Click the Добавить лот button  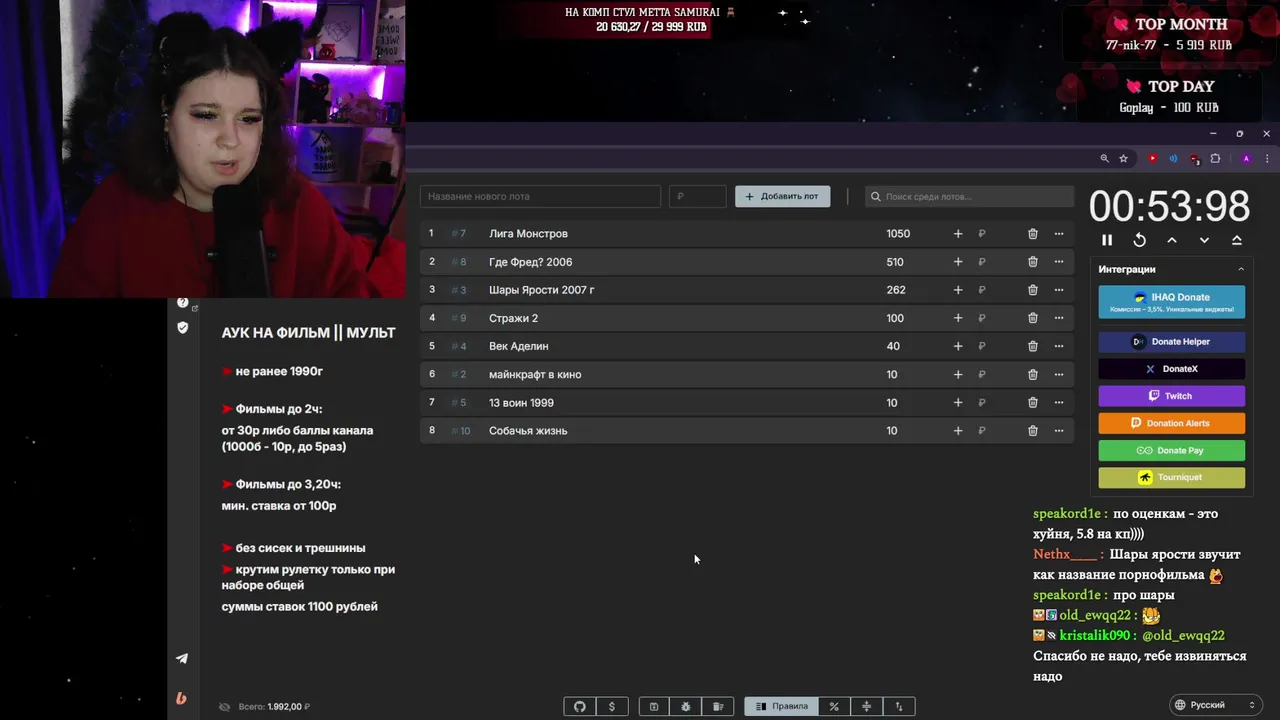tap(782, 196)
